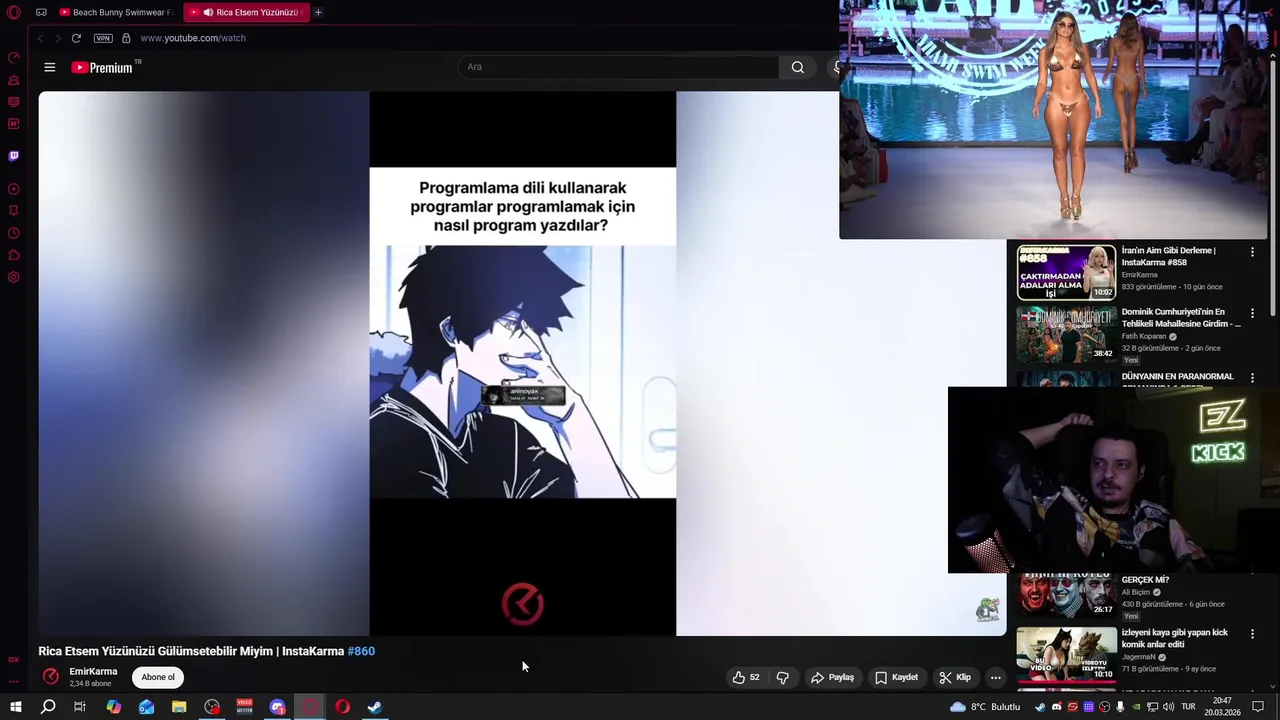Viewport: 1280px width, 720px height.
Task: Open File Explorer from the taskbar
Action: pos(179,707)
